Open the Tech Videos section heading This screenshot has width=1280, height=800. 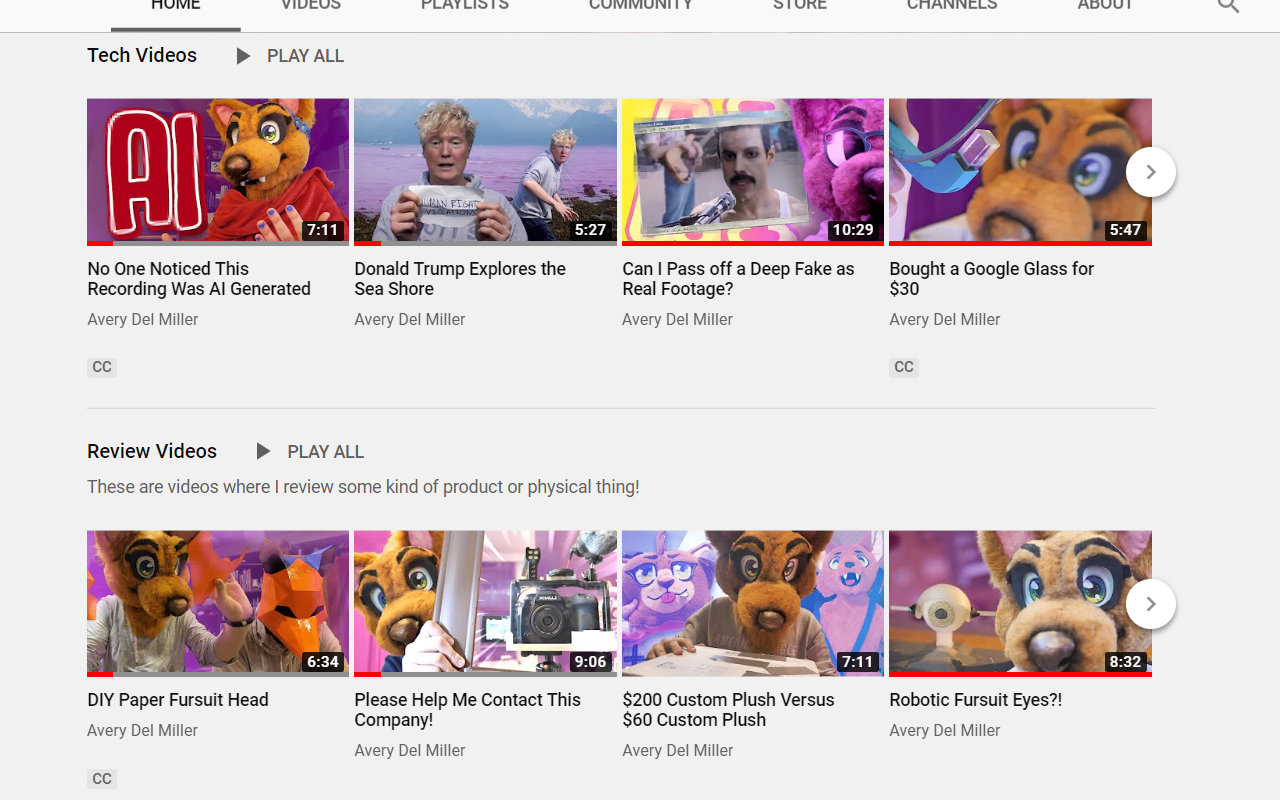pos(142,55)
